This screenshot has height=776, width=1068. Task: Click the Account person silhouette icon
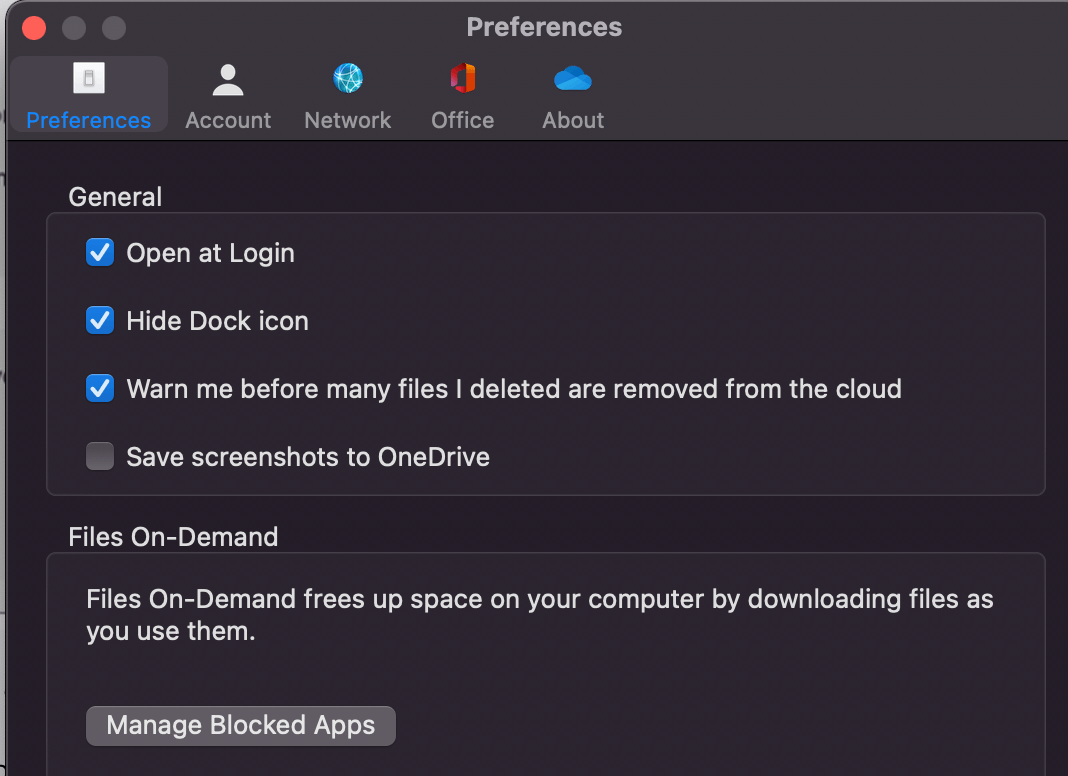228,79
